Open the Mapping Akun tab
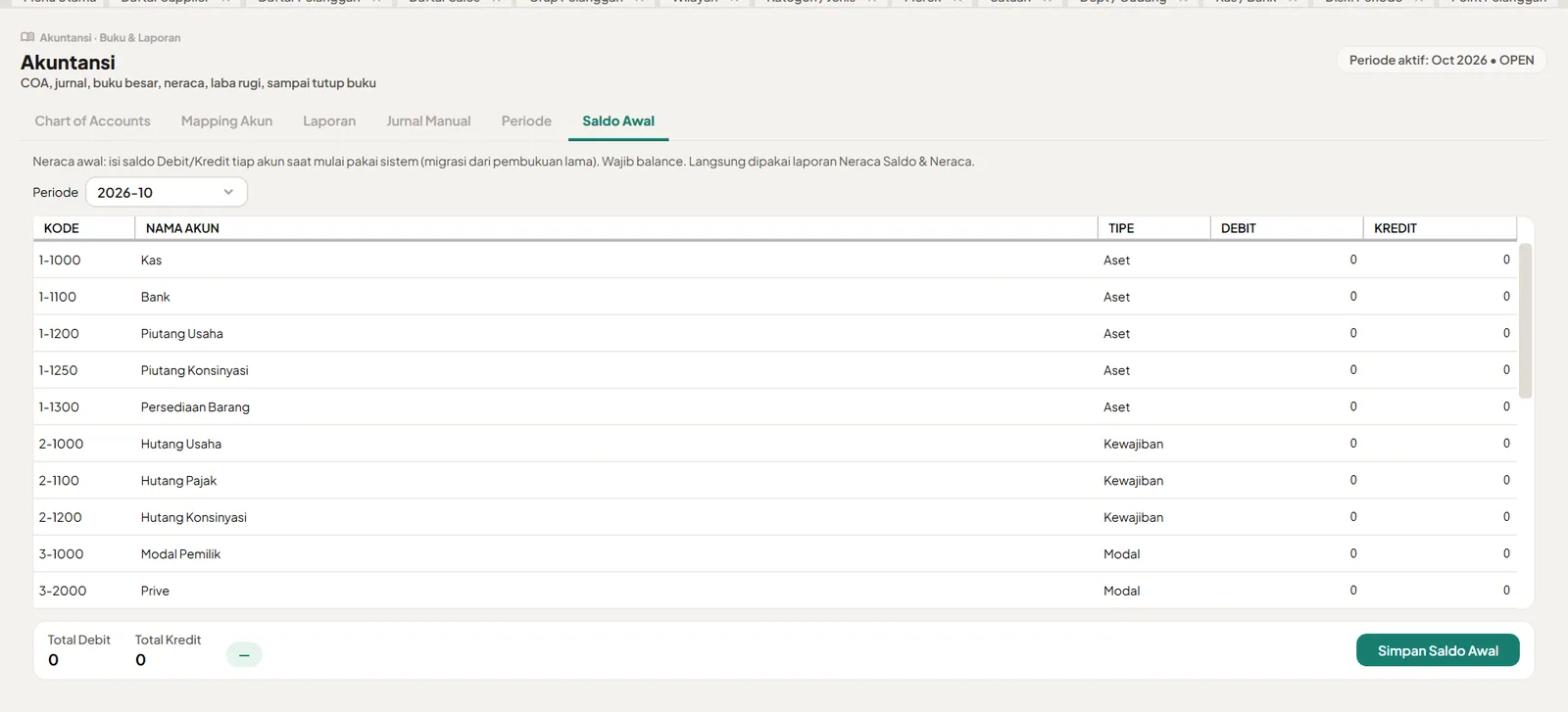1568x712 pixels. click(226, 120)
